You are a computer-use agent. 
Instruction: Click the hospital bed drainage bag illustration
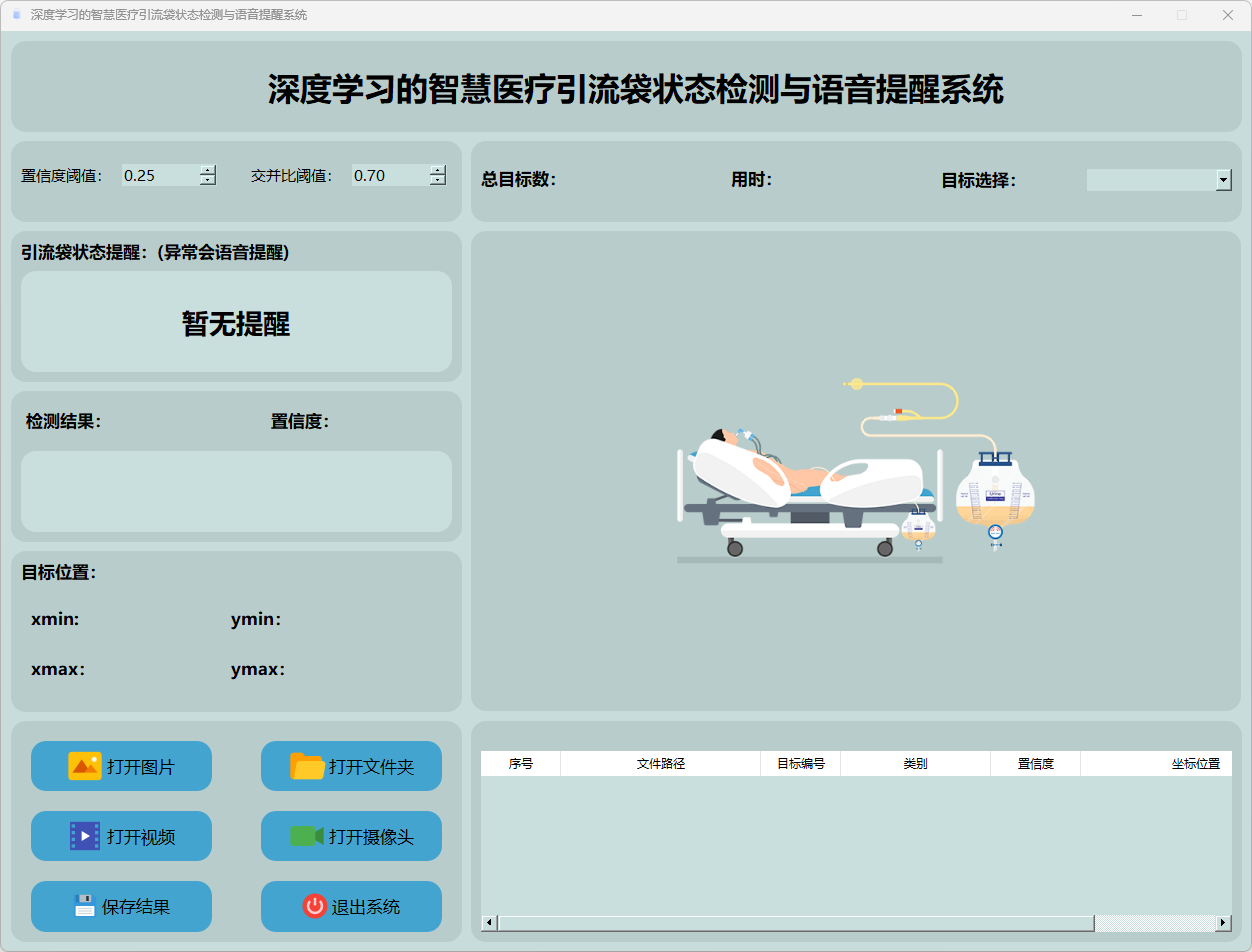tap(855, 470)
